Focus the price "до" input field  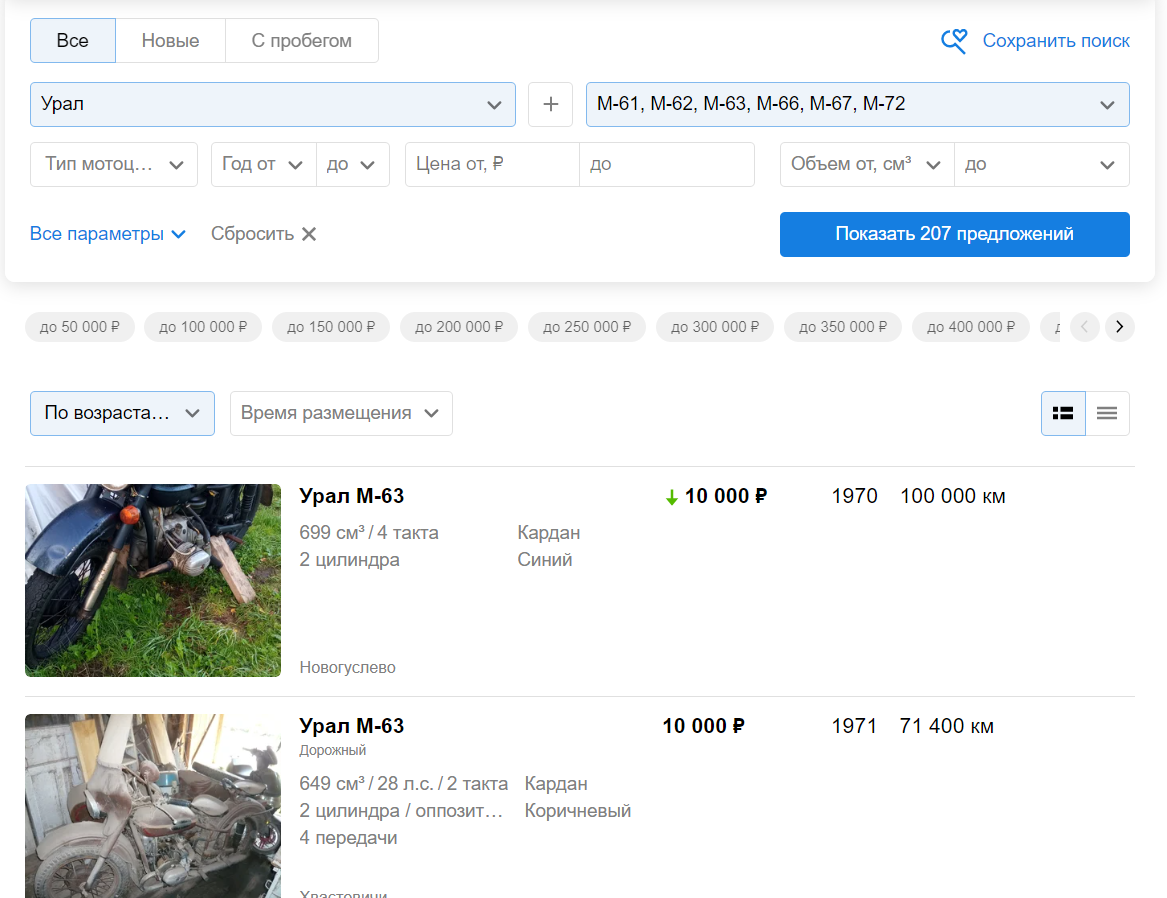click(667, 164)
